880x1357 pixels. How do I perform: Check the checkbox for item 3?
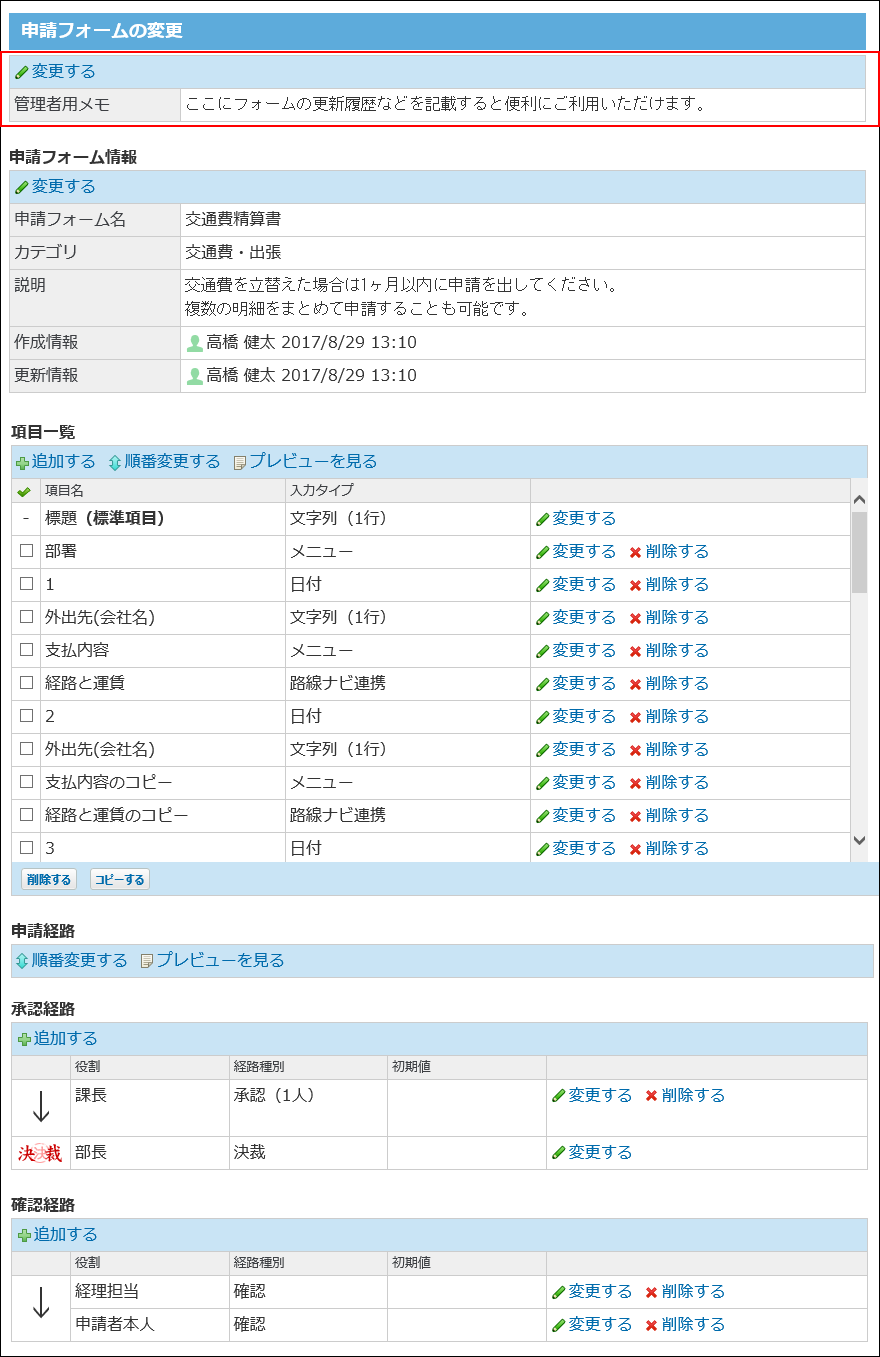coord(26,848)
